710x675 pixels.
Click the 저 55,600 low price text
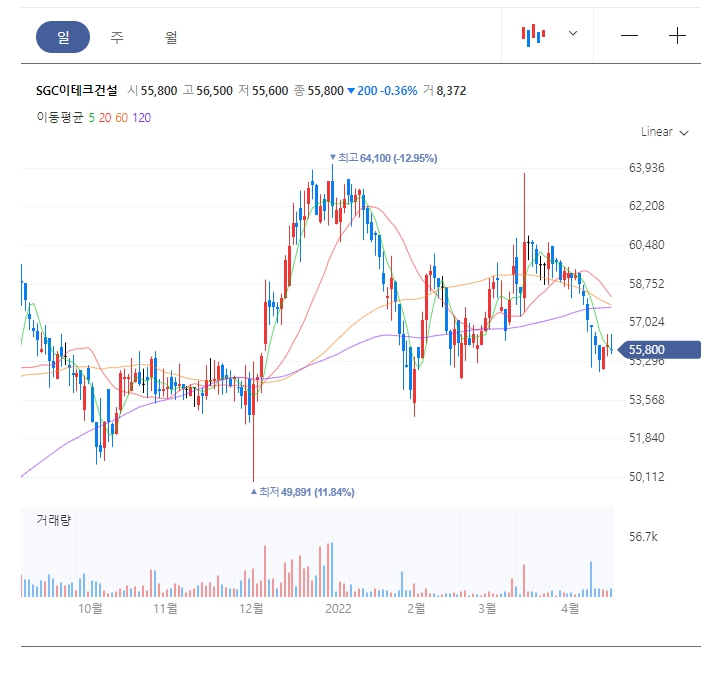(x=263, y=91)
